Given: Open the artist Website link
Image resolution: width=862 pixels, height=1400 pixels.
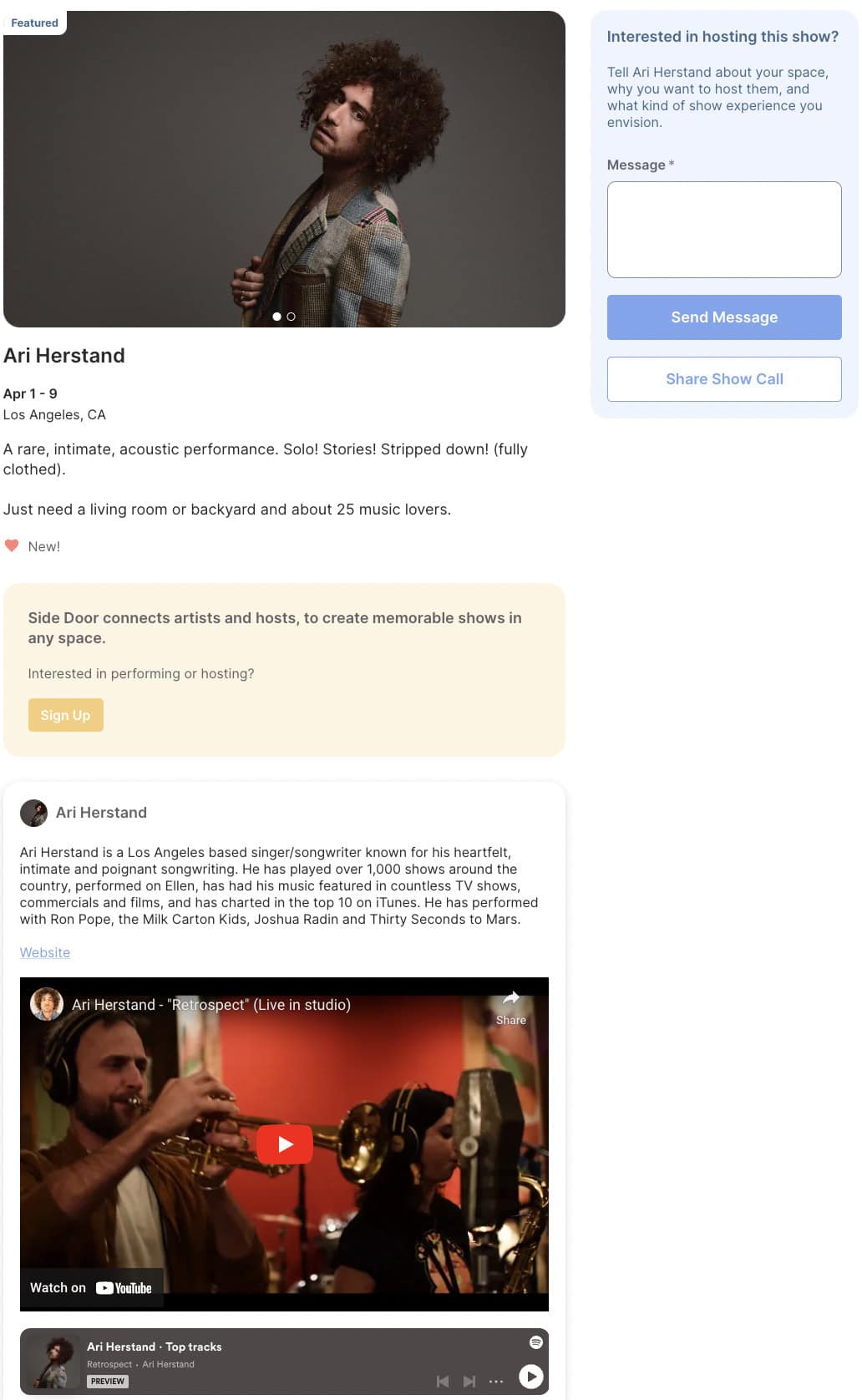Looking at the screenshot, I should [x=45, y=952].
